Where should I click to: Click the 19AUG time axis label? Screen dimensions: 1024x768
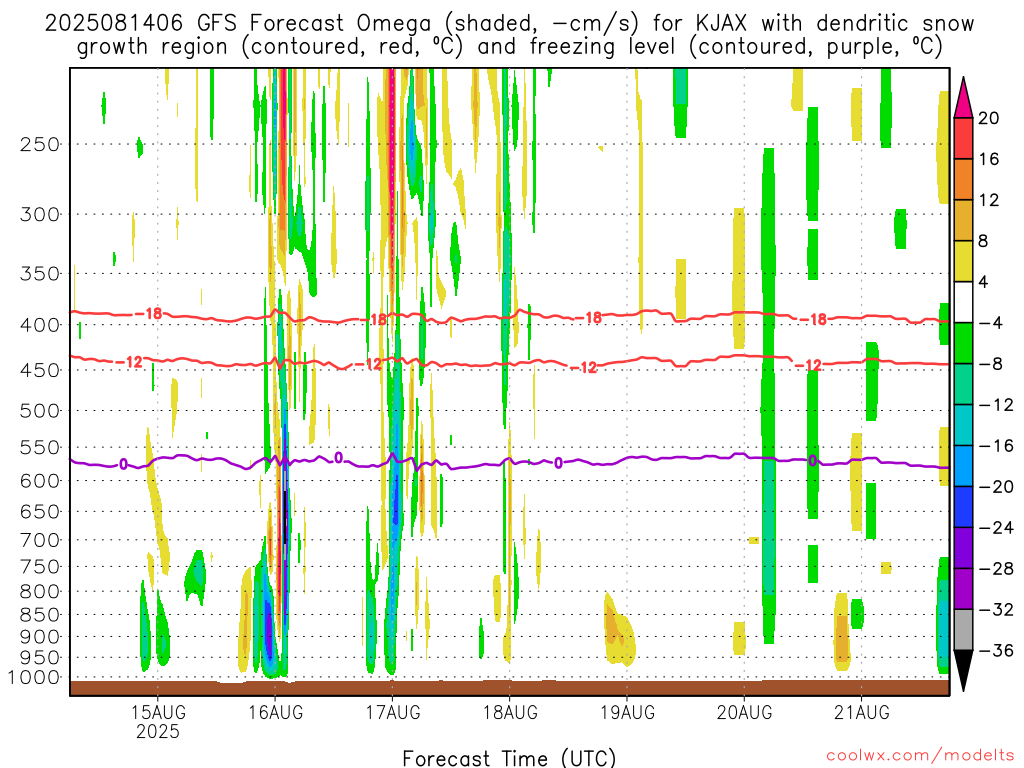click(627, 712)
